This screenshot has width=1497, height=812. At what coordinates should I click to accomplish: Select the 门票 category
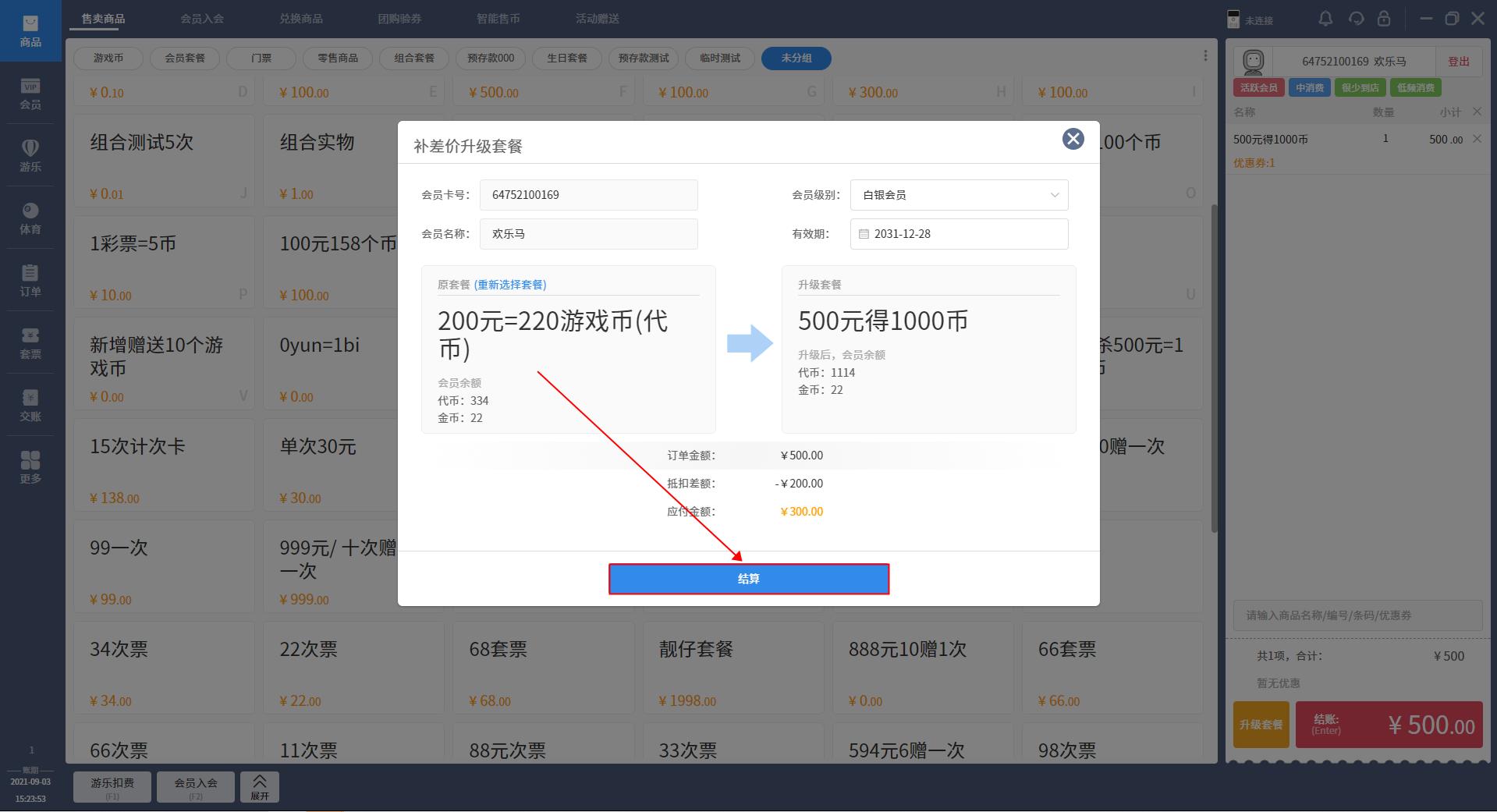point(261,58)
